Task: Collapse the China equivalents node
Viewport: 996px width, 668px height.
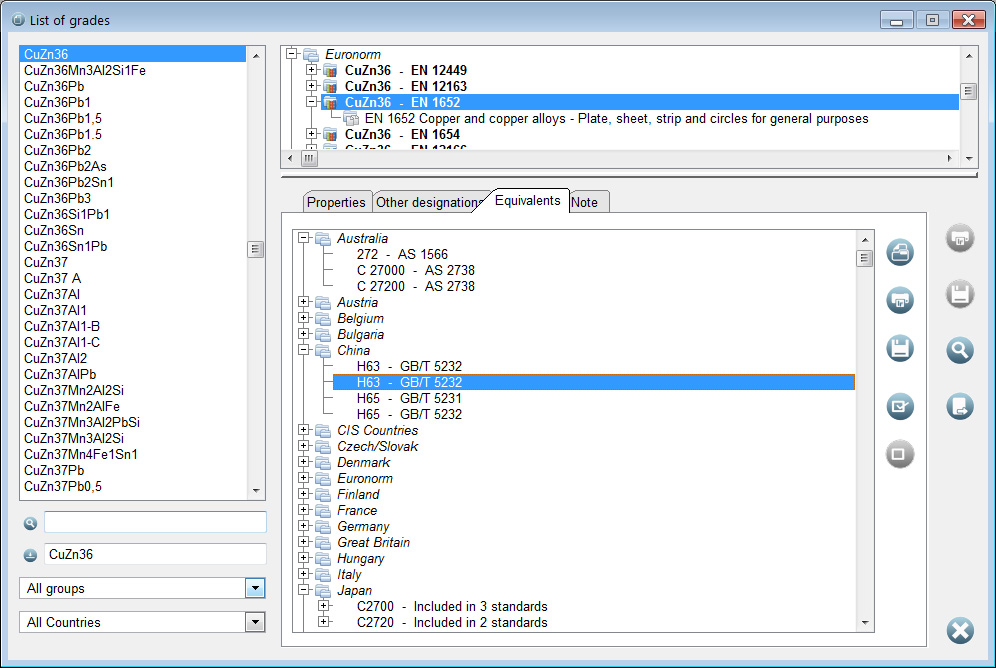Action: pyautogui.click(x=304, y=349)
